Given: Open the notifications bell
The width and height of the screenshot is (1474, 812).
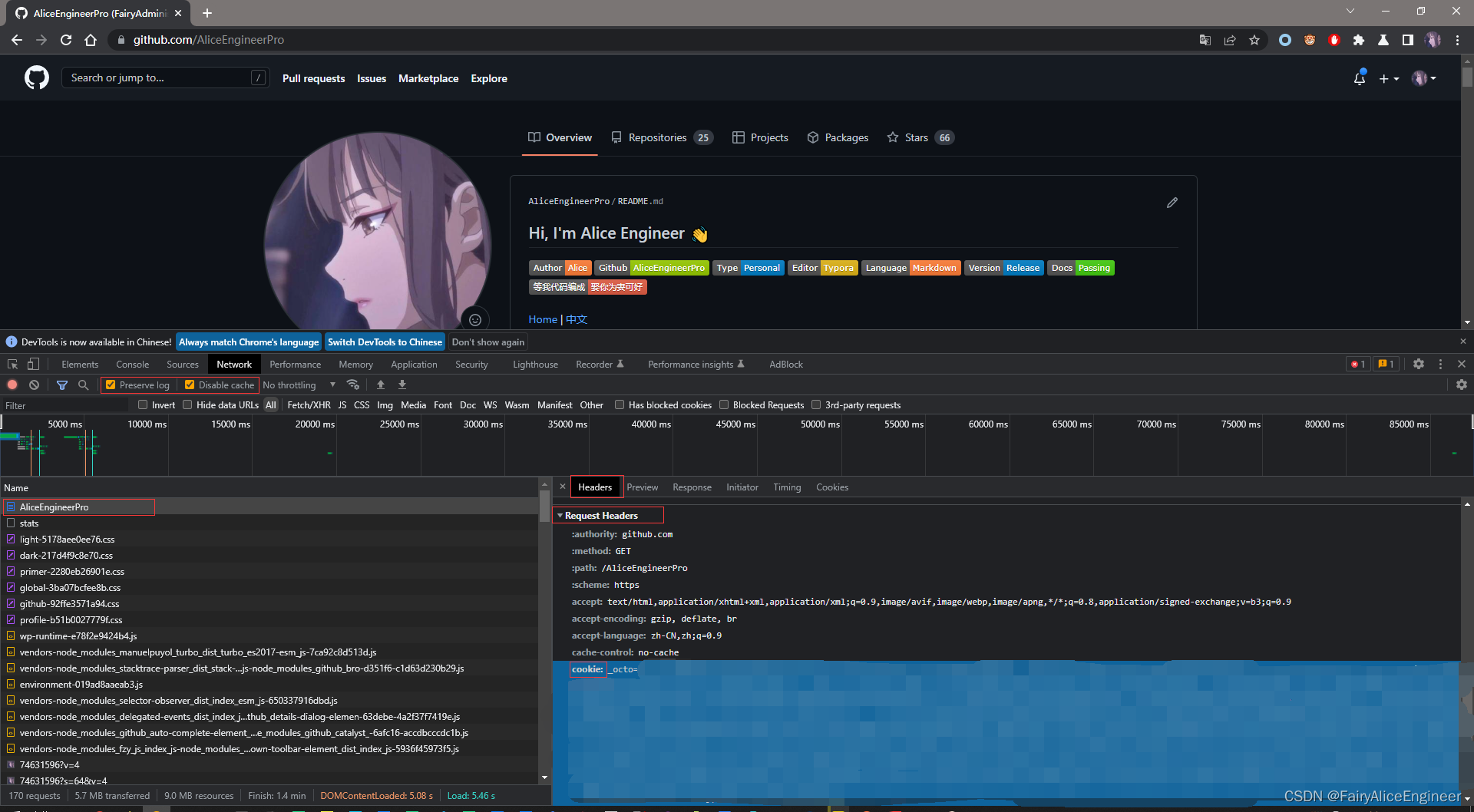Looking at the screenshot, I should coord(1360,78).
